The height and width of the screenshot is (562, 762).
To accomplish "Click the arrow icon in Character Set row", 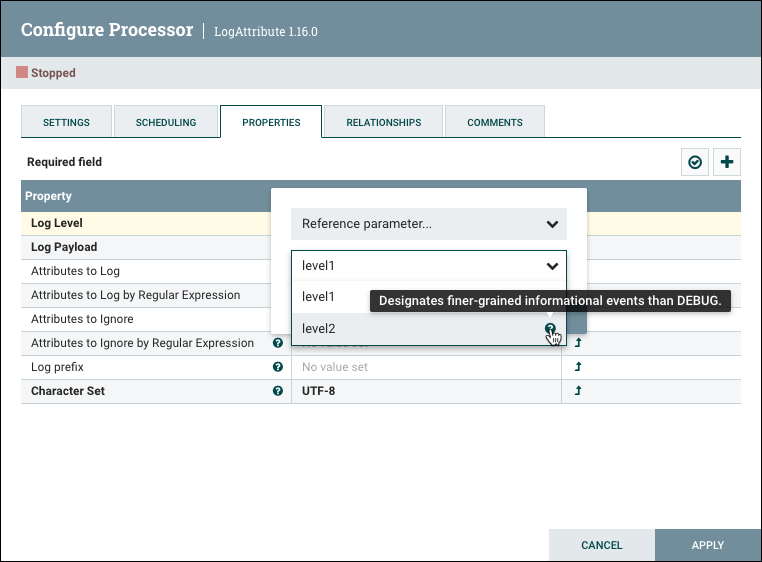I will [x=578, y=391].
